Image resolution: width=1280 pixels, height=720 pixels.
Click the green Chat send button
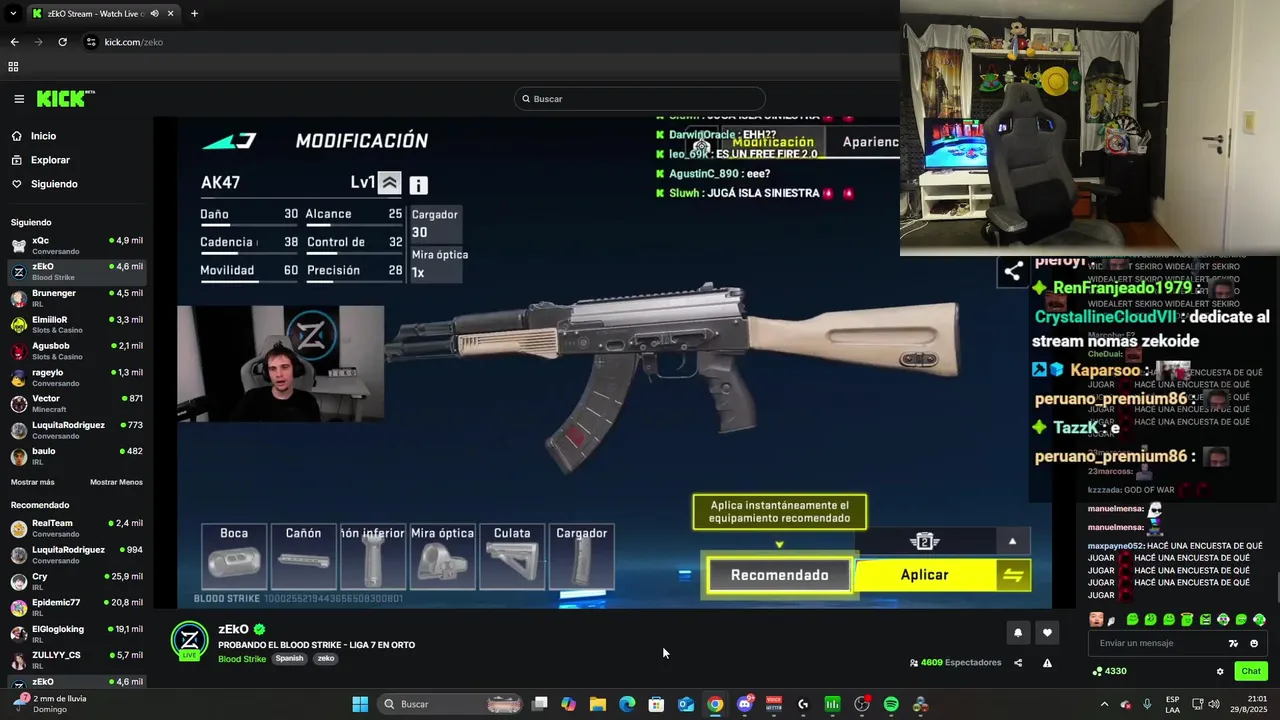1251,671
